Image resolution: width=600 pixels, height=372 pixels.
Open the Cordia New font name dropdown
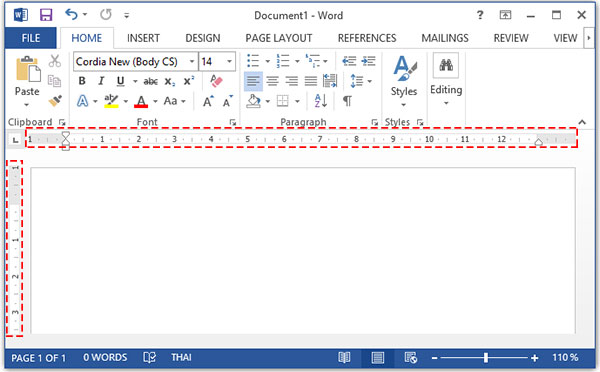(x=192, y=61)
